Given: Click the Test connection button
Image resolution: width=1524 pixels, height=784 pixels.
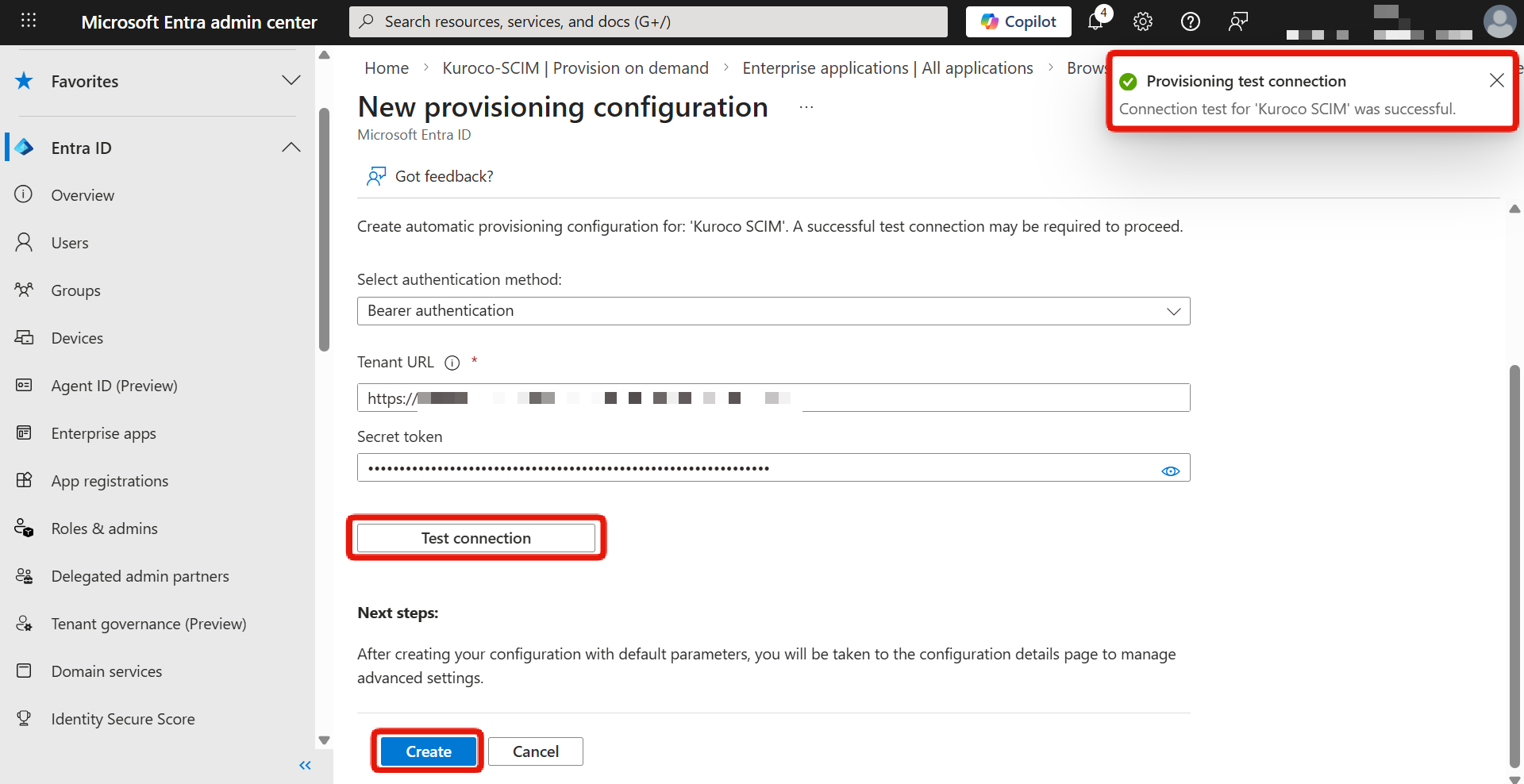Looking at the screenshot, I should click(475, 538).
